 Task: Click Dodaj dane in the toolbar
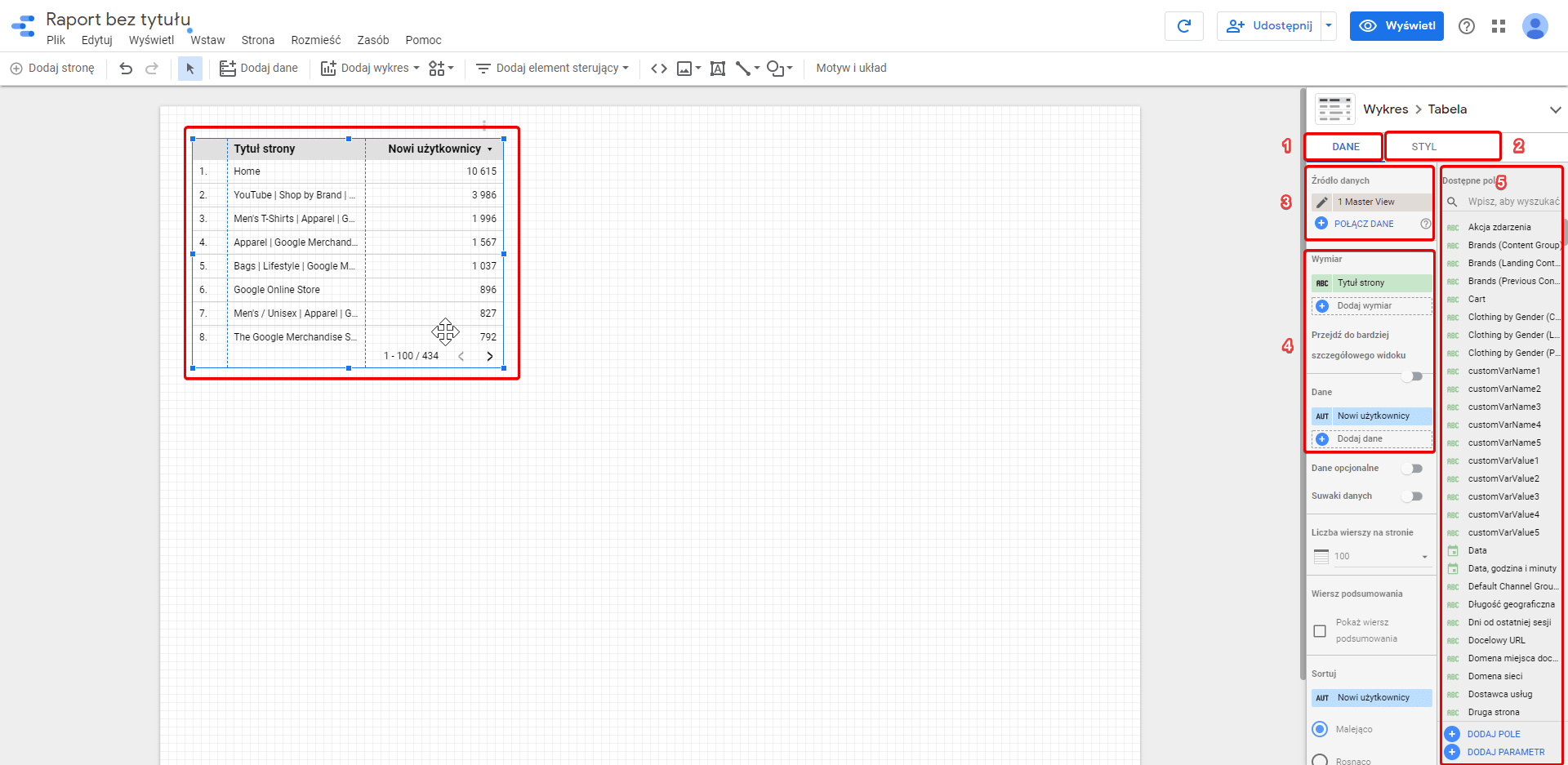[x=259, y=69]
